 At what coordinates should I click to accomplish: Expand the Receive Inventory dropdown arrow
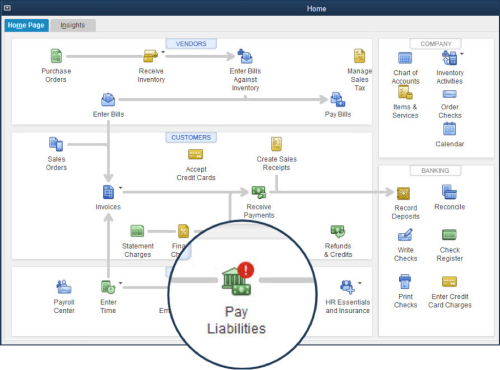163,52
